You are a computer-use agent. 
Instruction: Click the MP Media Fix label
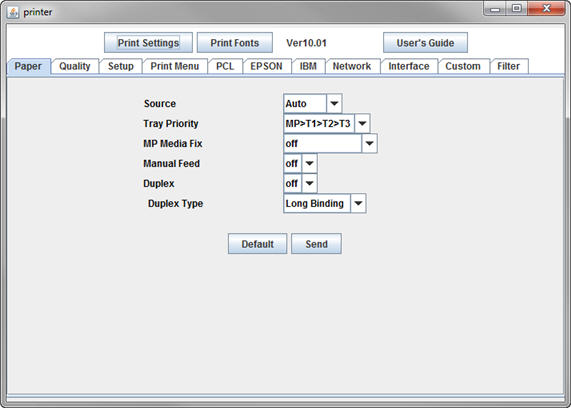[x=173, y=144]
